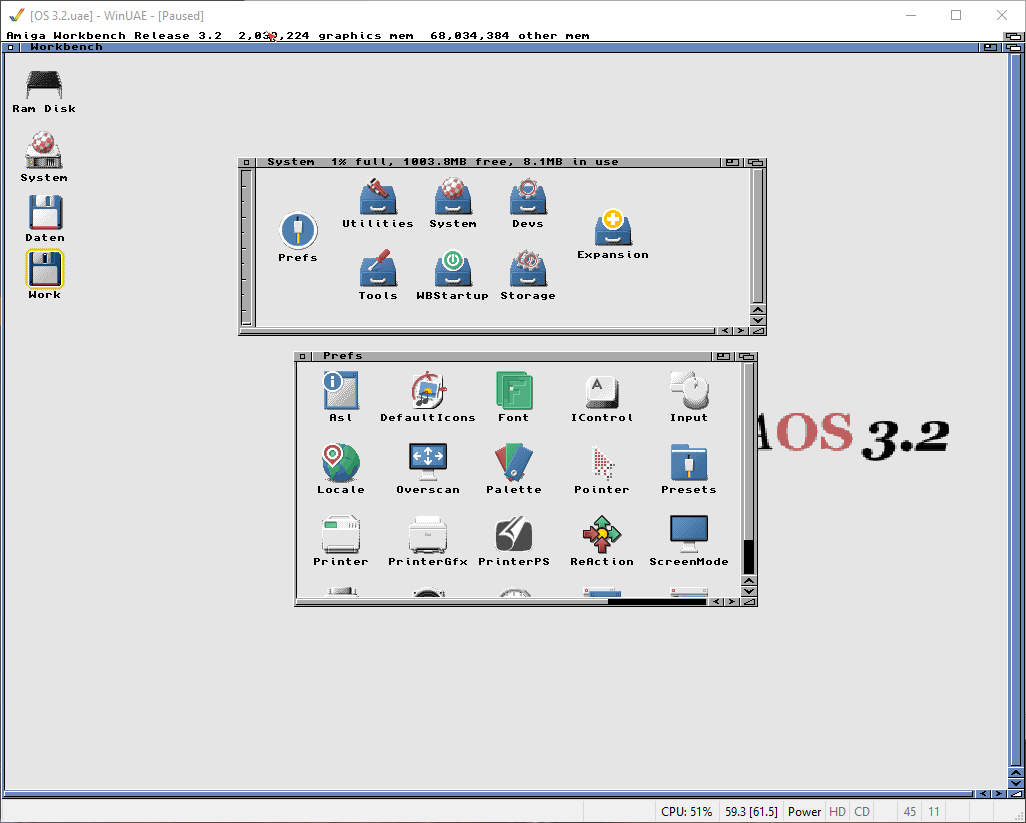The width and height of the screenshot is (1026, 823).
Task: Select the Daten floppy disk icon
Action: (45, 213)
